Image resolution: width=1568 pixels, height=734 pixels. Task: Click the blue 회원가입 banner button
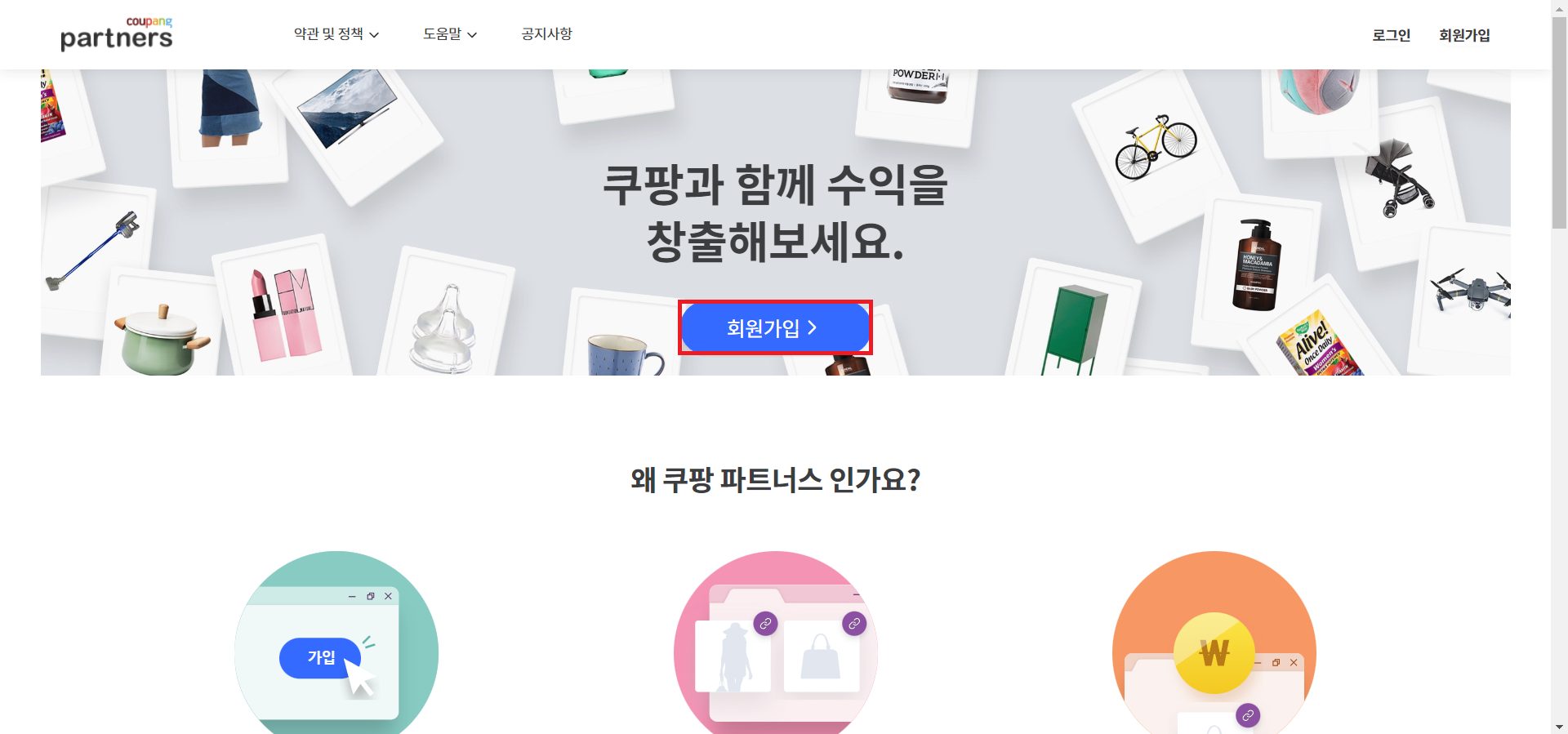pos(775,327)
